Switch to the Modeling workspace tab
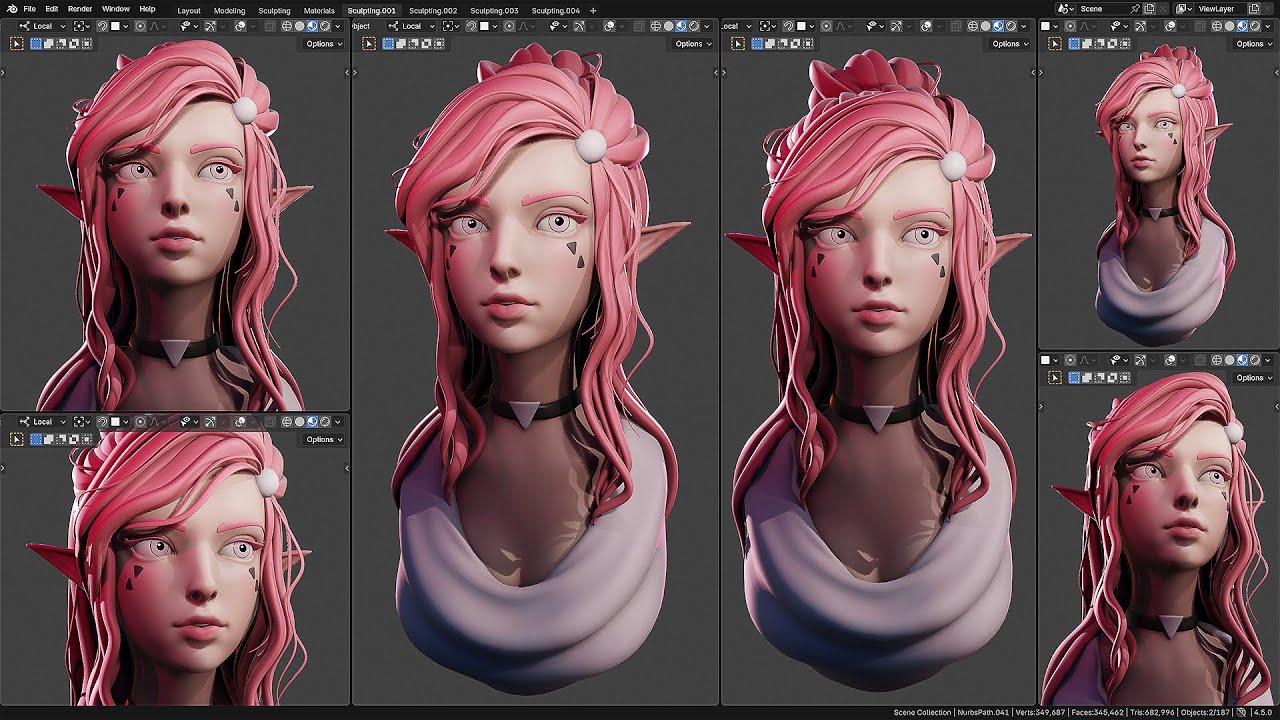 229,10
